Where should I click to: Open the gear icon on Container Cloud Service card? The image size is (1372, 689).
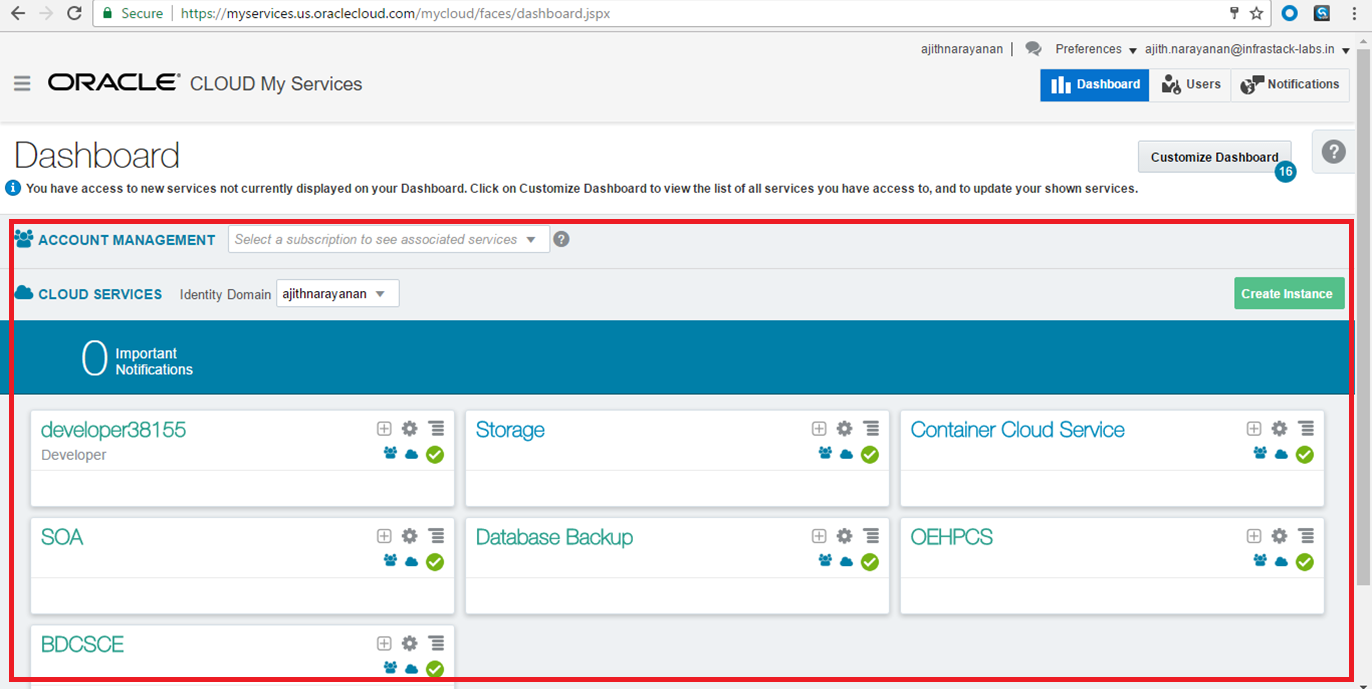click(x=1279, y=428)
